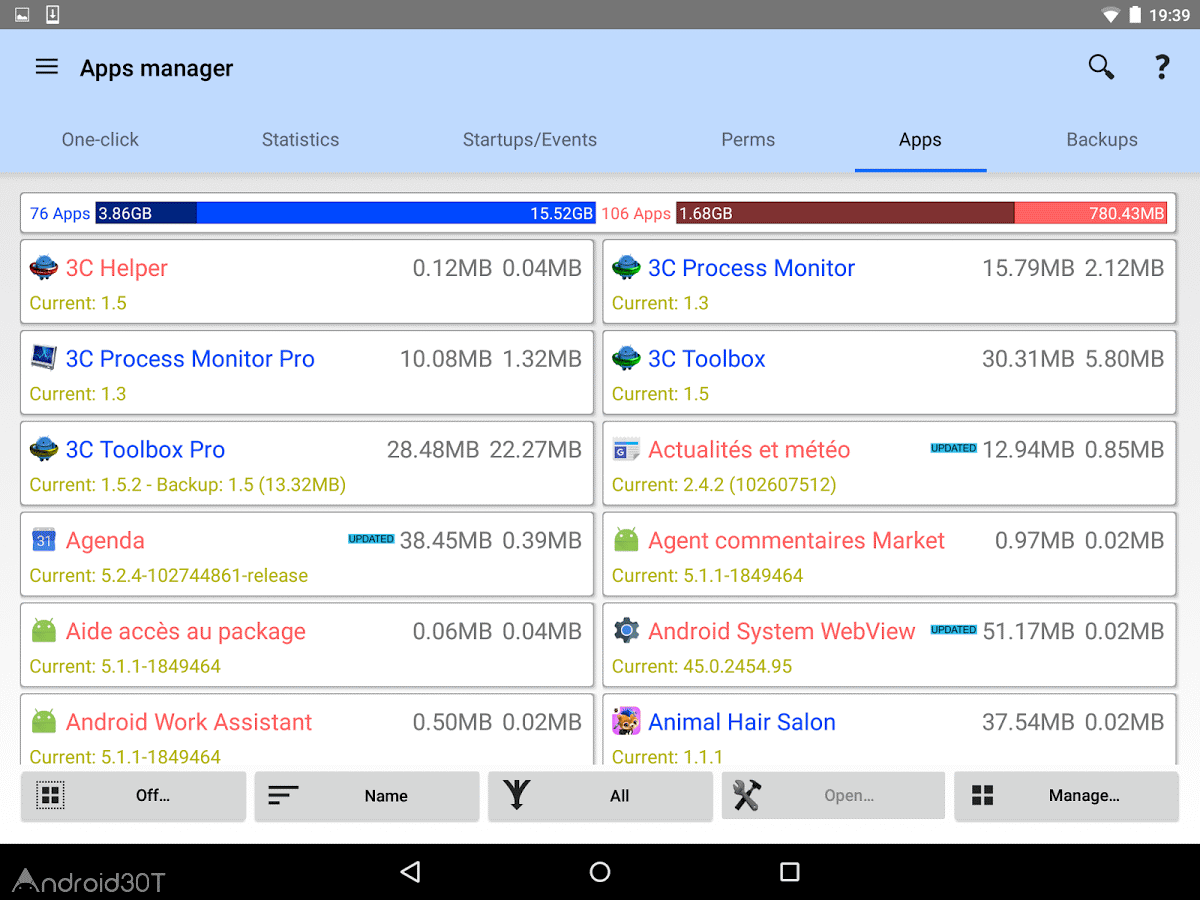Open the Startups/Events tab
1200x900 pixels.
530,140
